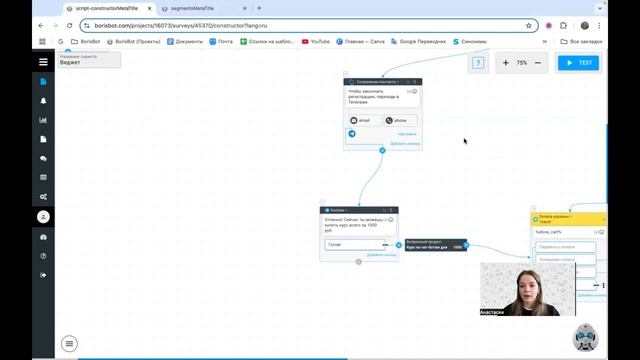Open the help question-mark box on canvas toolbar

pos(478,63)
